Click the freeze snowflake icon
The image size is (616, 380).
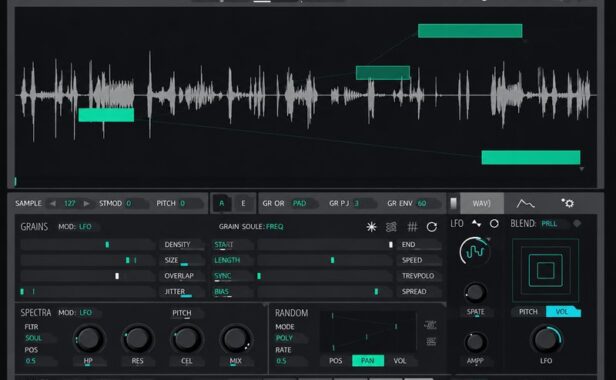click(371, 227)
